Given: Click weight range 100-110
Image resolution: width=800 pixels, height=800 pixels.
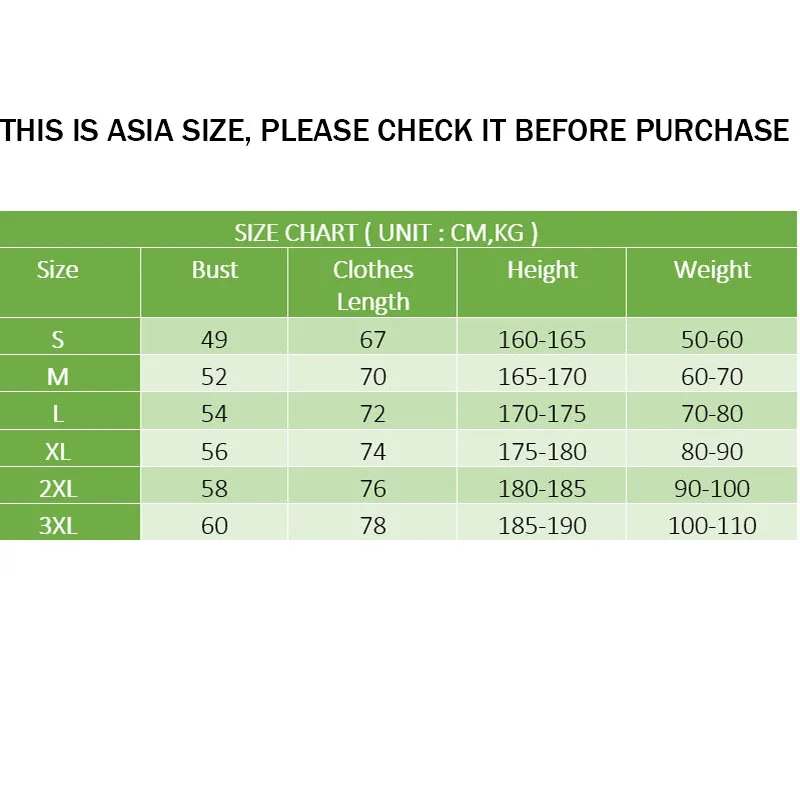Looking at the screenshot, I should coord(712,526).
